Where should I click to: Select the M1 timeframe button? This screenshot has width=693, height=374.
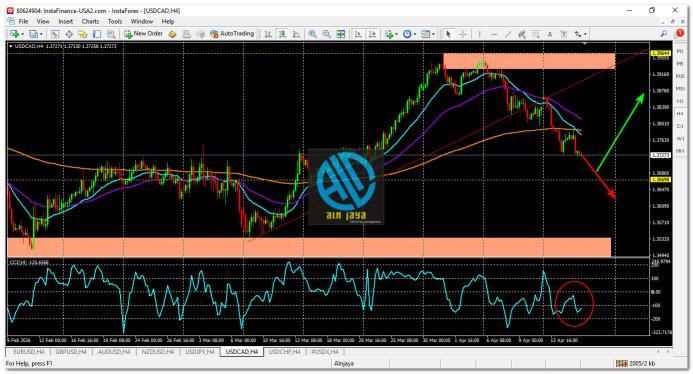point(680,51)
